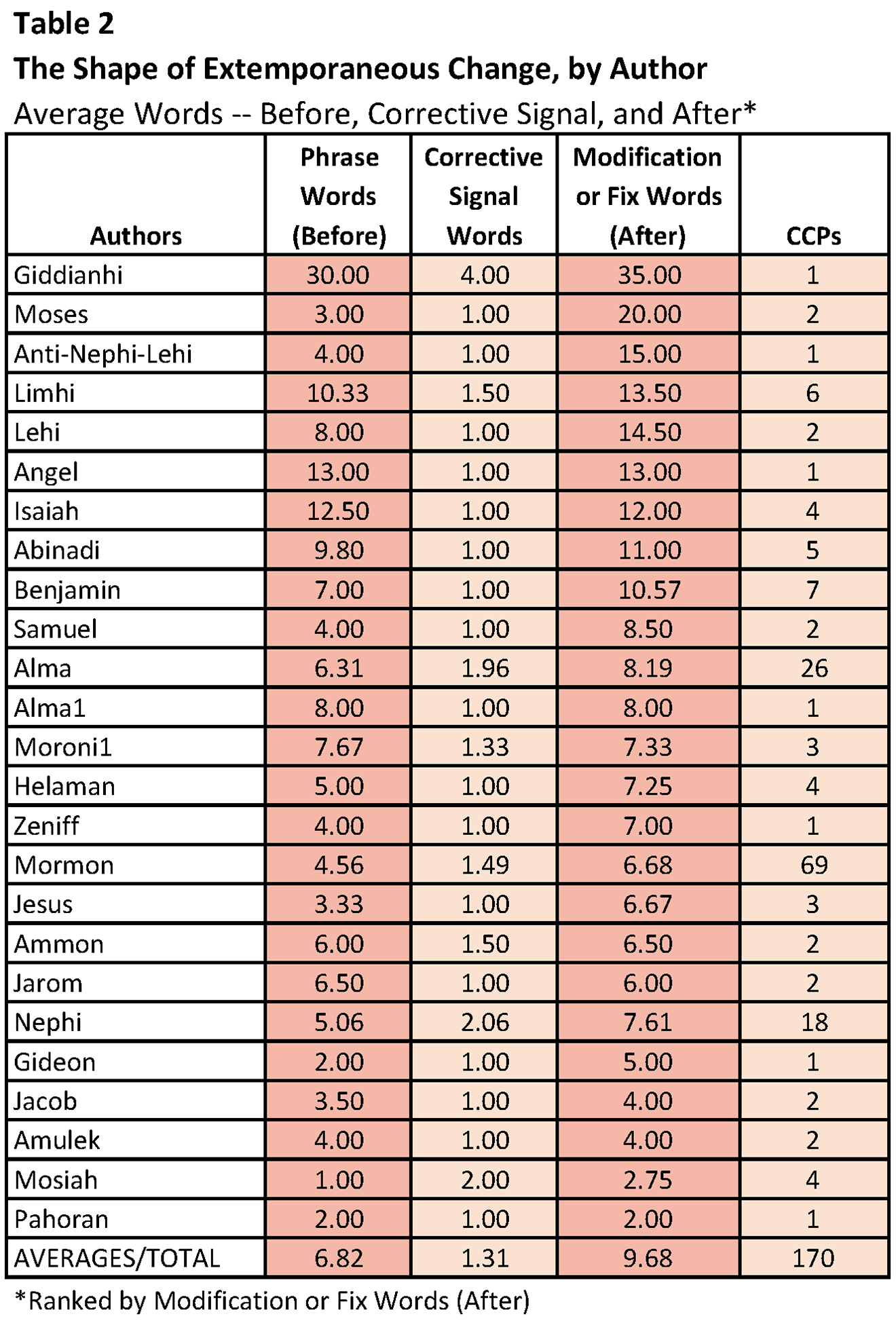Select the Corrective Signal Words header
Screen dimensions: 896x1323
coord(483,196)
